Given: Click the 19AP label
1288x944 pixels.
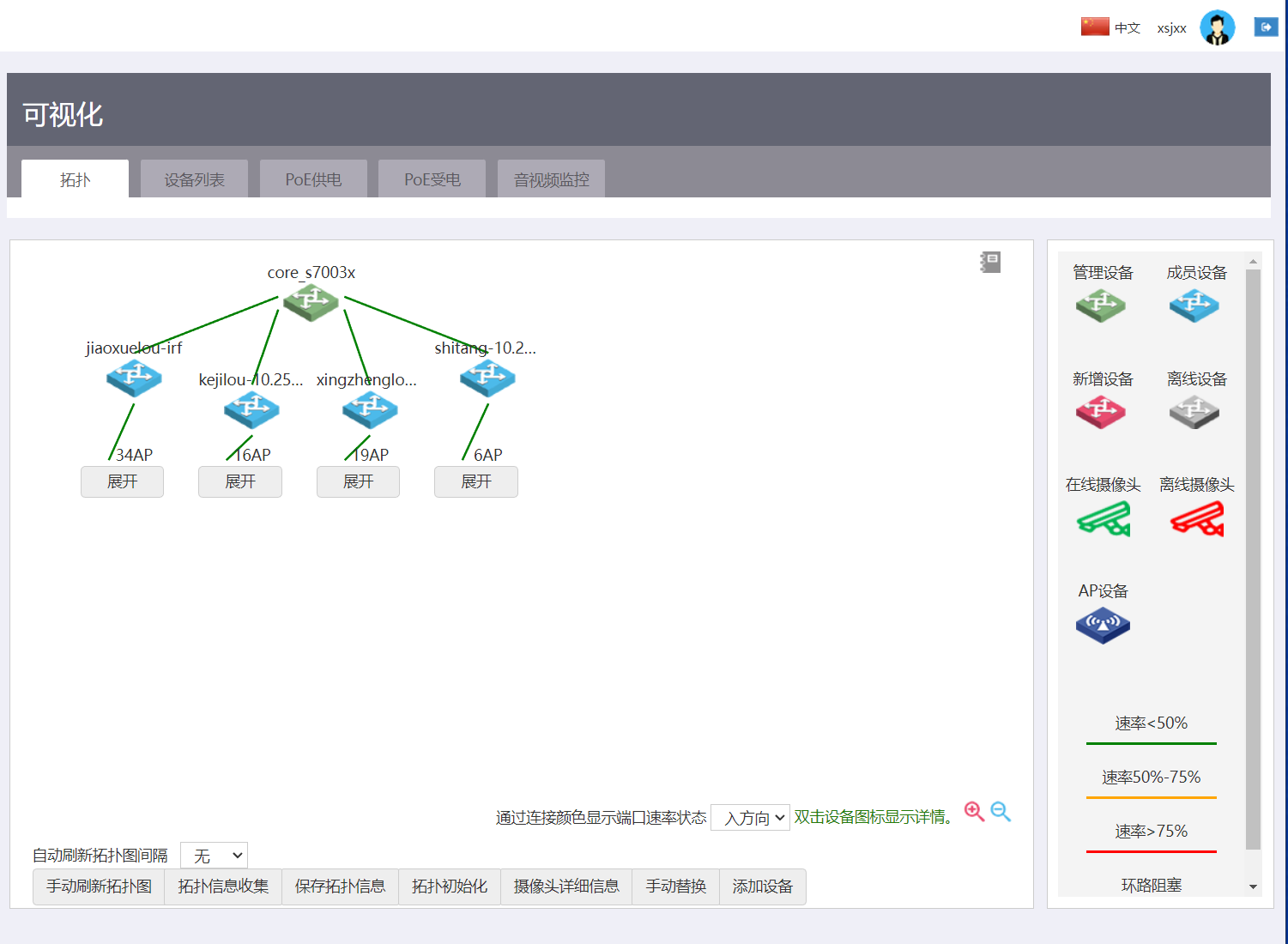Looking at the screenshot, I should [x=371, y=455].
